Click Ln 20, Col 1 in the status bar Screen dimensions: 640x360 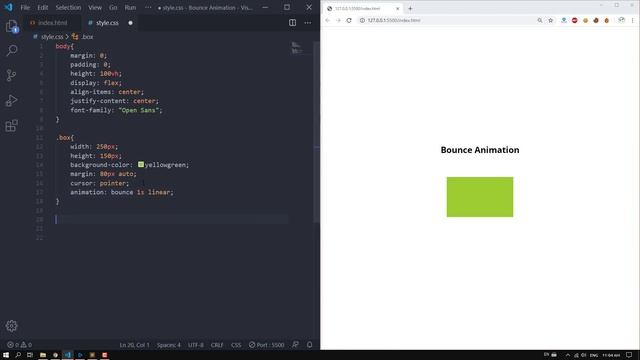134,345
